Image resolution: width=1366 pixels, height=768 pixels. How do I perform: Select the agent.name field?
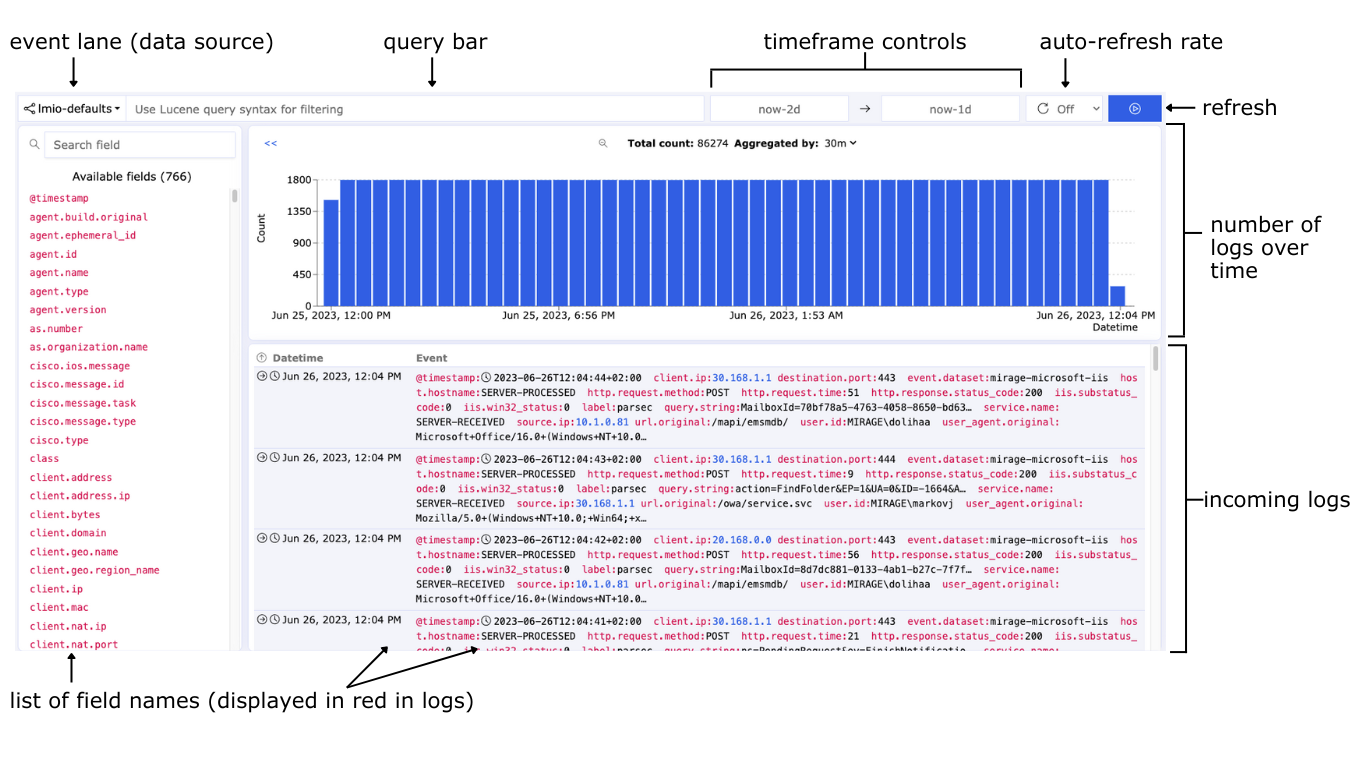point(59,273)
